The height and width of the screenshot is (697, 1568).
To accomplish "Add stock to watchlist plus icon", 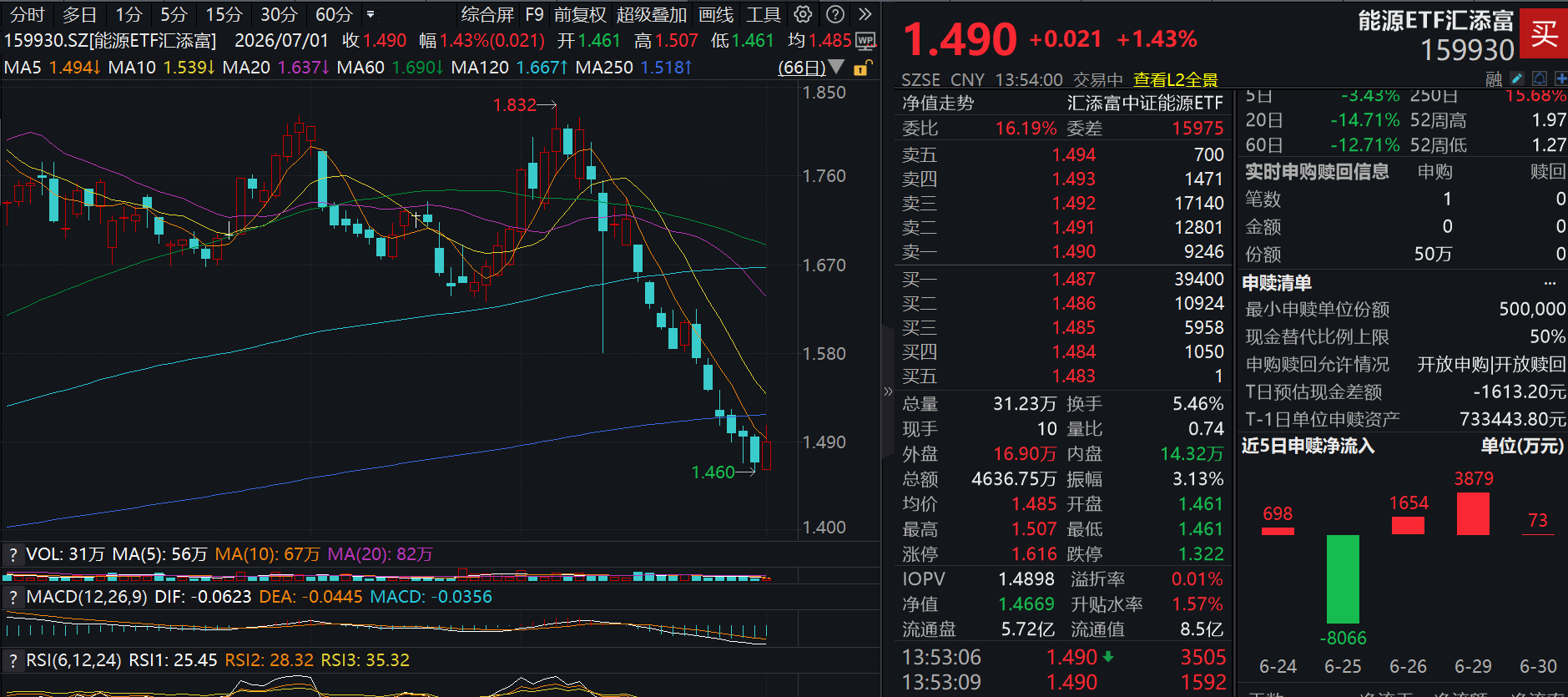I will [x=1560, y=78].
